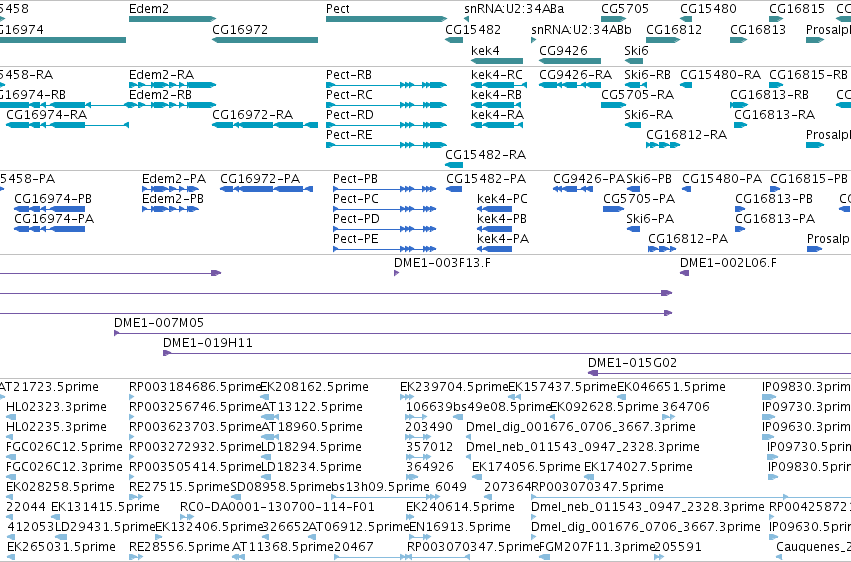
Task: Click the DME1-002L06.F BAC end
Action: (x=685, y=273)
